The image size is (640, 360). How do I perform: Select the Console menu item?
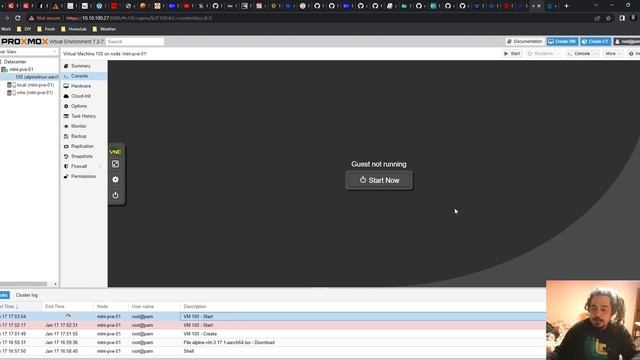point(84,76)
